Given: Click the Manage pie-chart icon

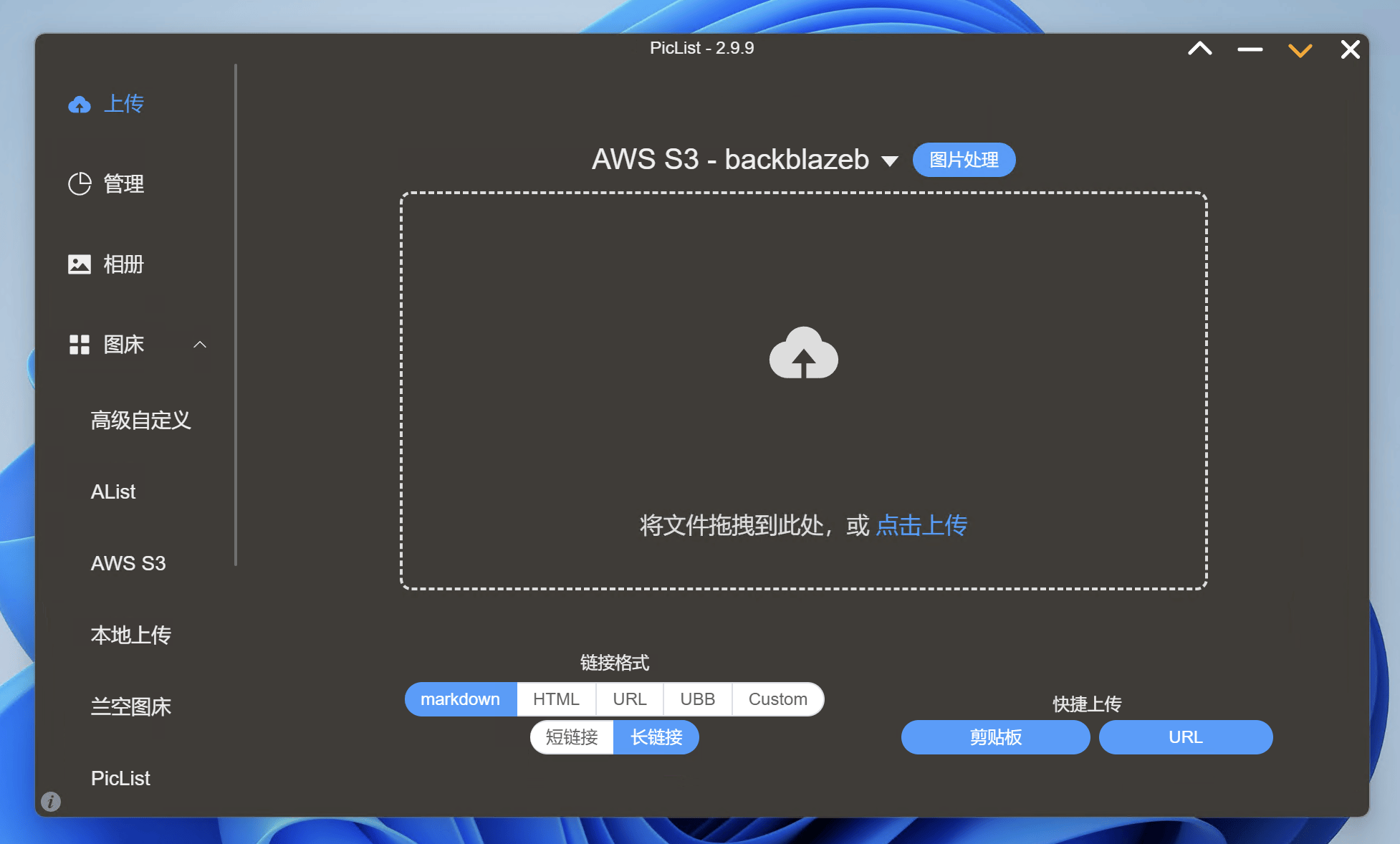Looking at the screenshot, I should 79,184.
